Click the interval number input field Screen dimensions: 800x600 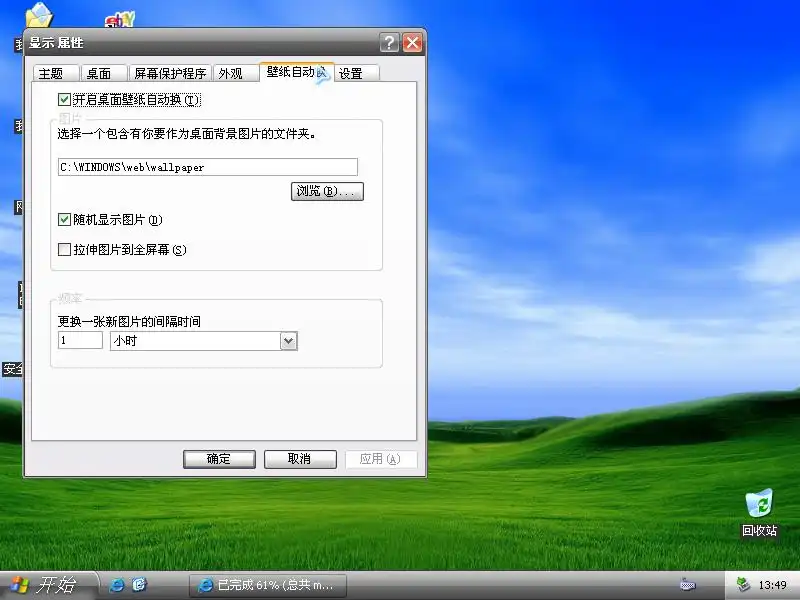tap(81, 340)
